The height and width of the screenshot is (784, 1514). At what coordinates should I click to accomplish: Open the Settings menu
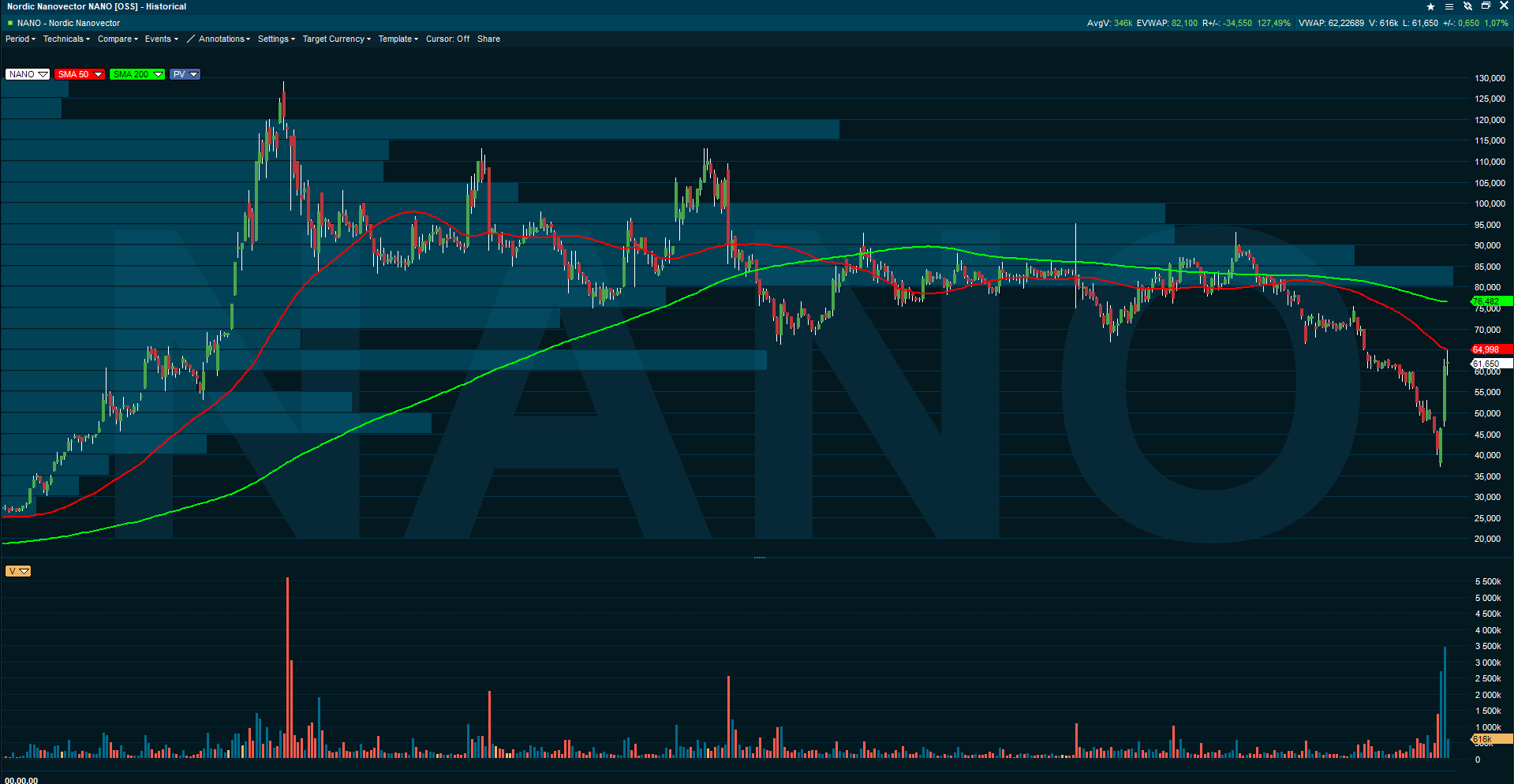(276, 39)
